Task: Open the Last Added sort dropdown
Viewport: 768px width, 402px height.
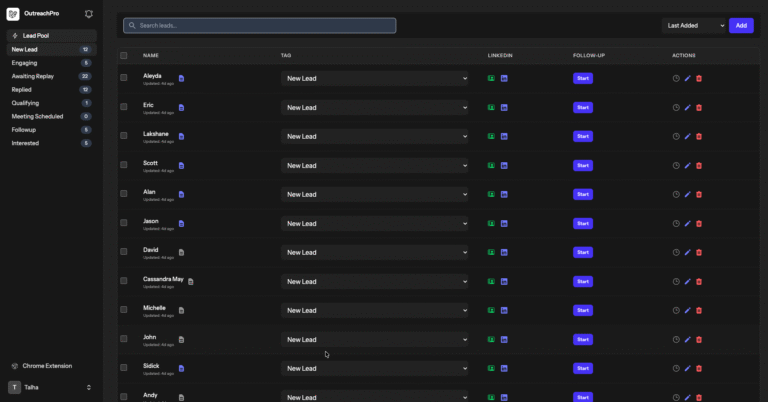Action: pos(694,25)
